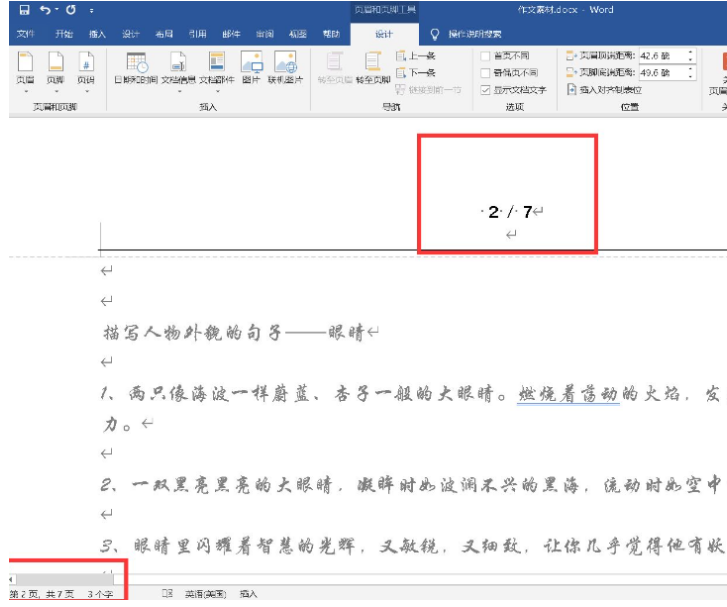
Task: Expand the 文档部件 dropdown arrow
Action: tap(217, 91)
